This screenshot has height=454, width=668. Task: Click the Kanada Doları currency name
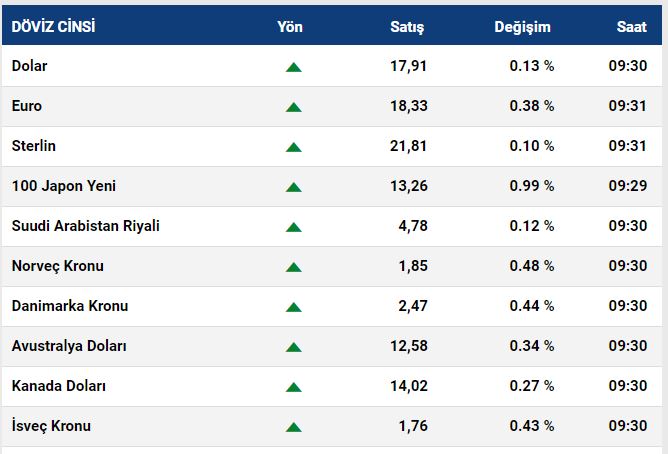pyautogui.click(x=59, y=386)
